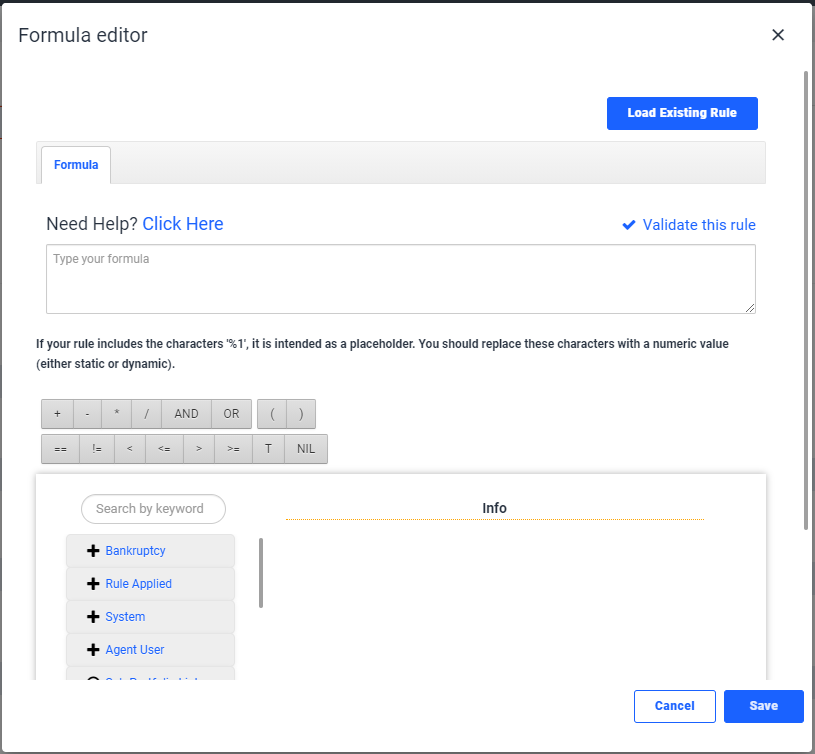Expand Rule Applied with its plus icon
The image size is (815, 754).
93,584
